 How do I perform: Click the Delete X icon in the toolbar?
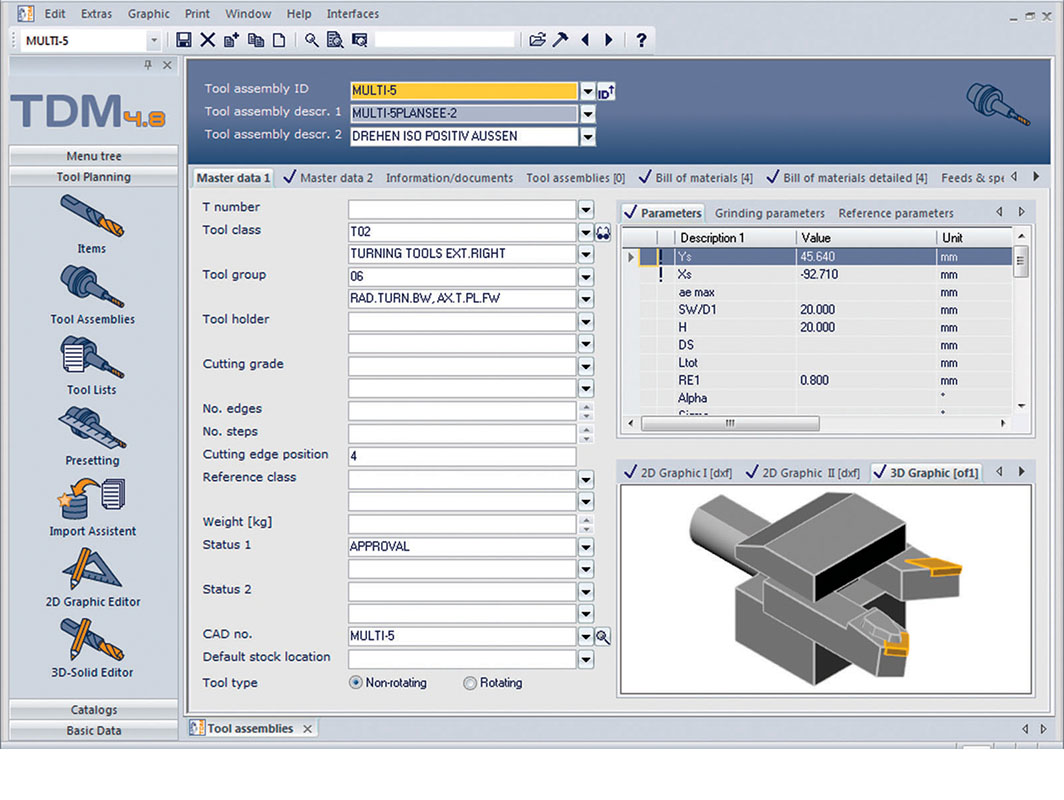pos(208,40)
